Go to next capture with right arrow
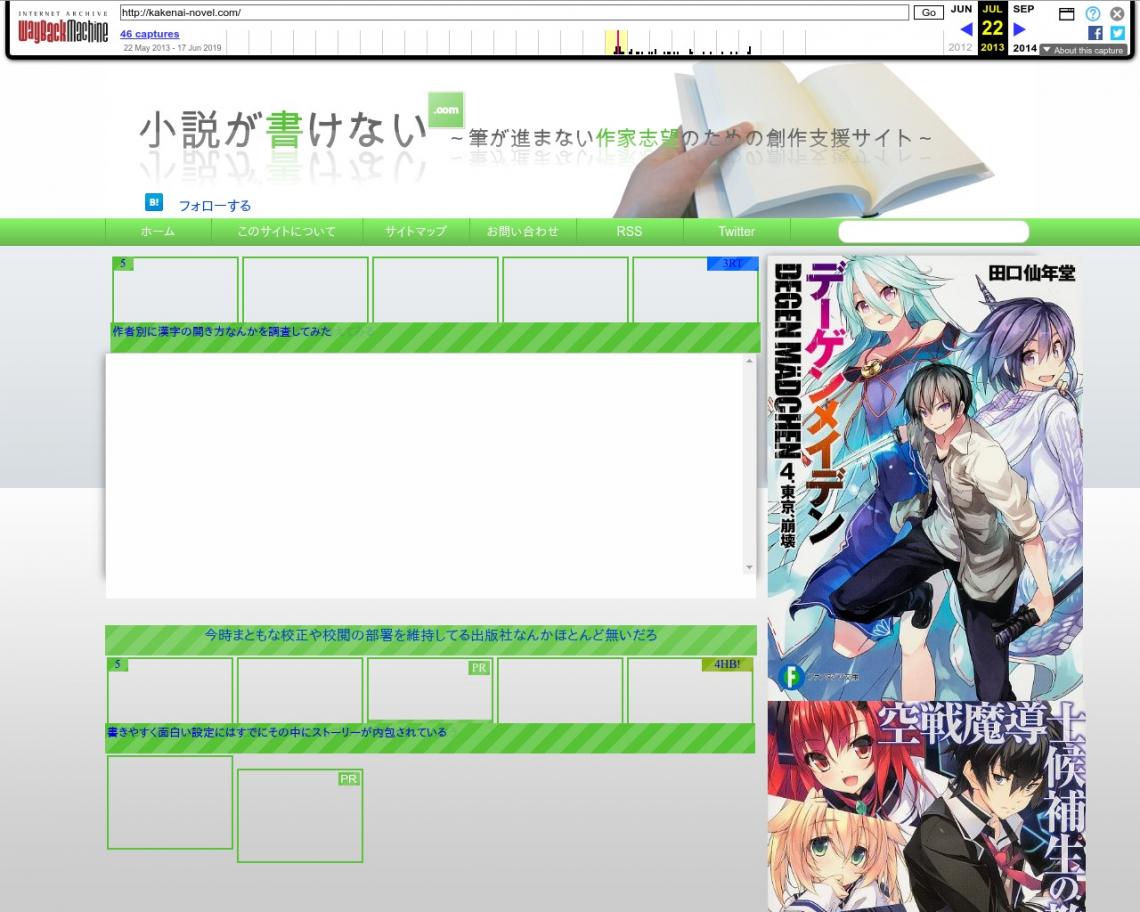 pyautogui.click(x=1019, y=29)
